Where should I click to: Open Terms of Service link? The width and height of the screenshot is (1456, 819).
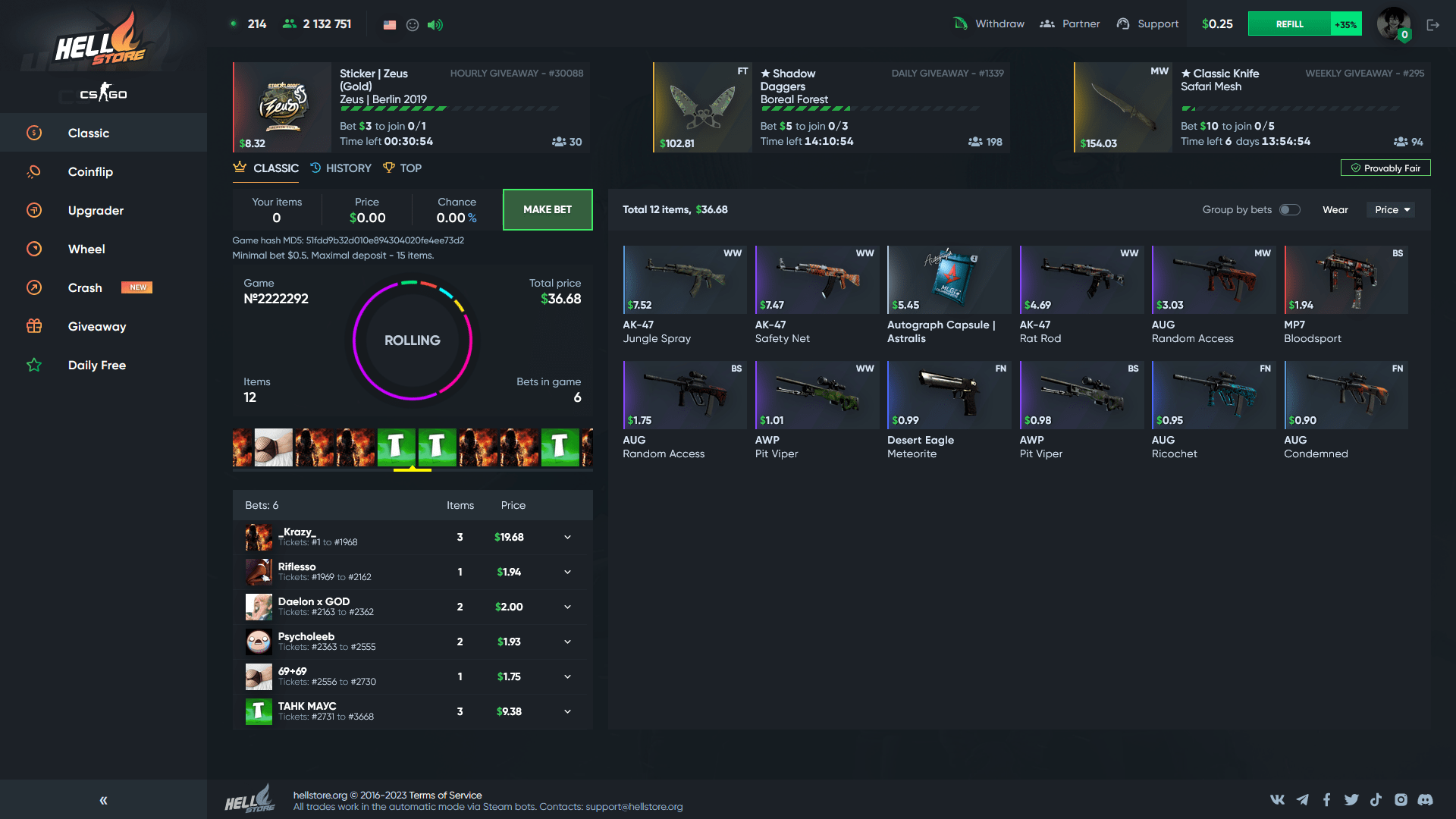[x=445, y=795]
